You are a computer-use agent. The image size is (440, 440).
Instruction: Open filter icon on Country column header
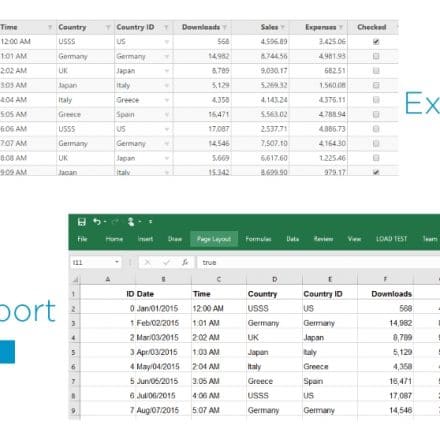(108, 27)
